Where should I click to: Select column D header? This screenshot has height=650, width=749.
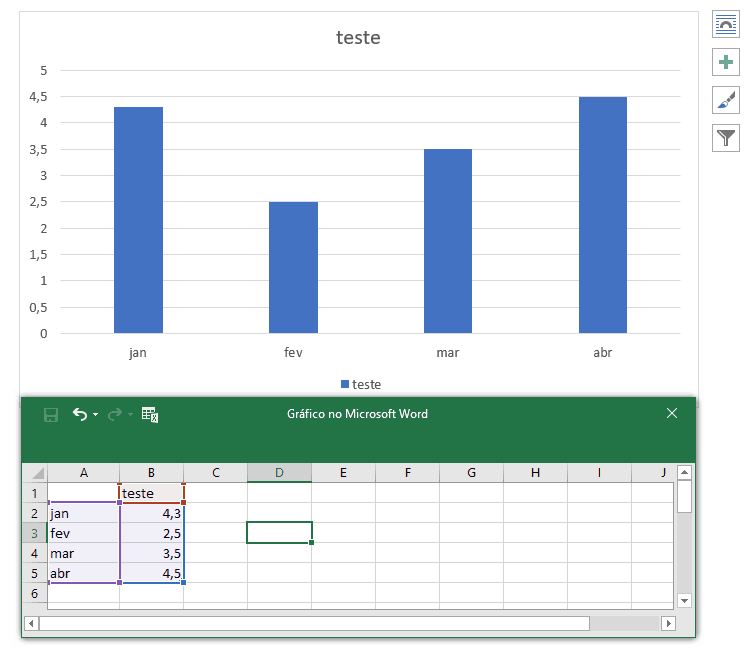click(279, 473)
